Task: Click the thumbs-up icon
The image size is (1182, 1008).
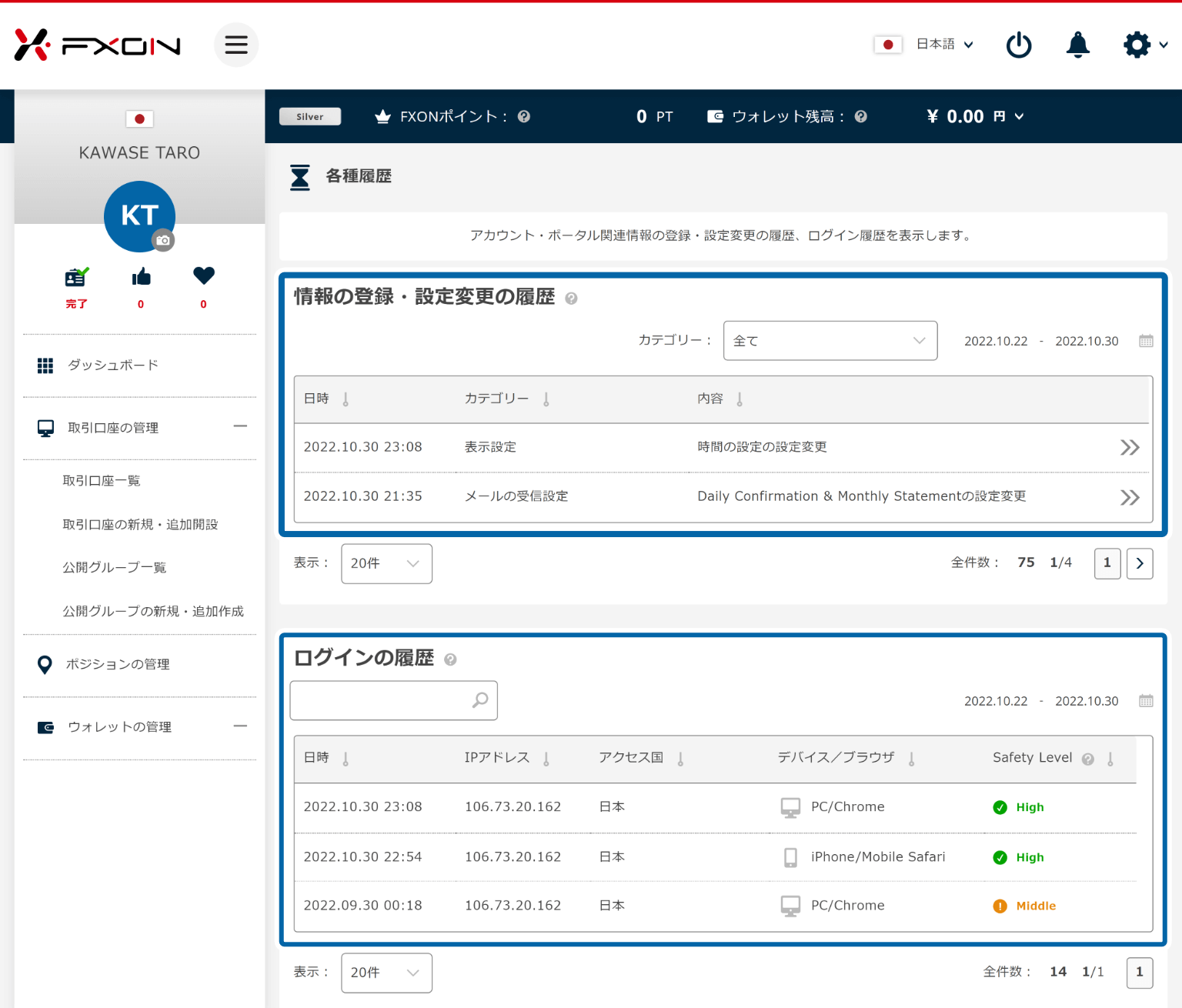Action: (x=141, y=276)
